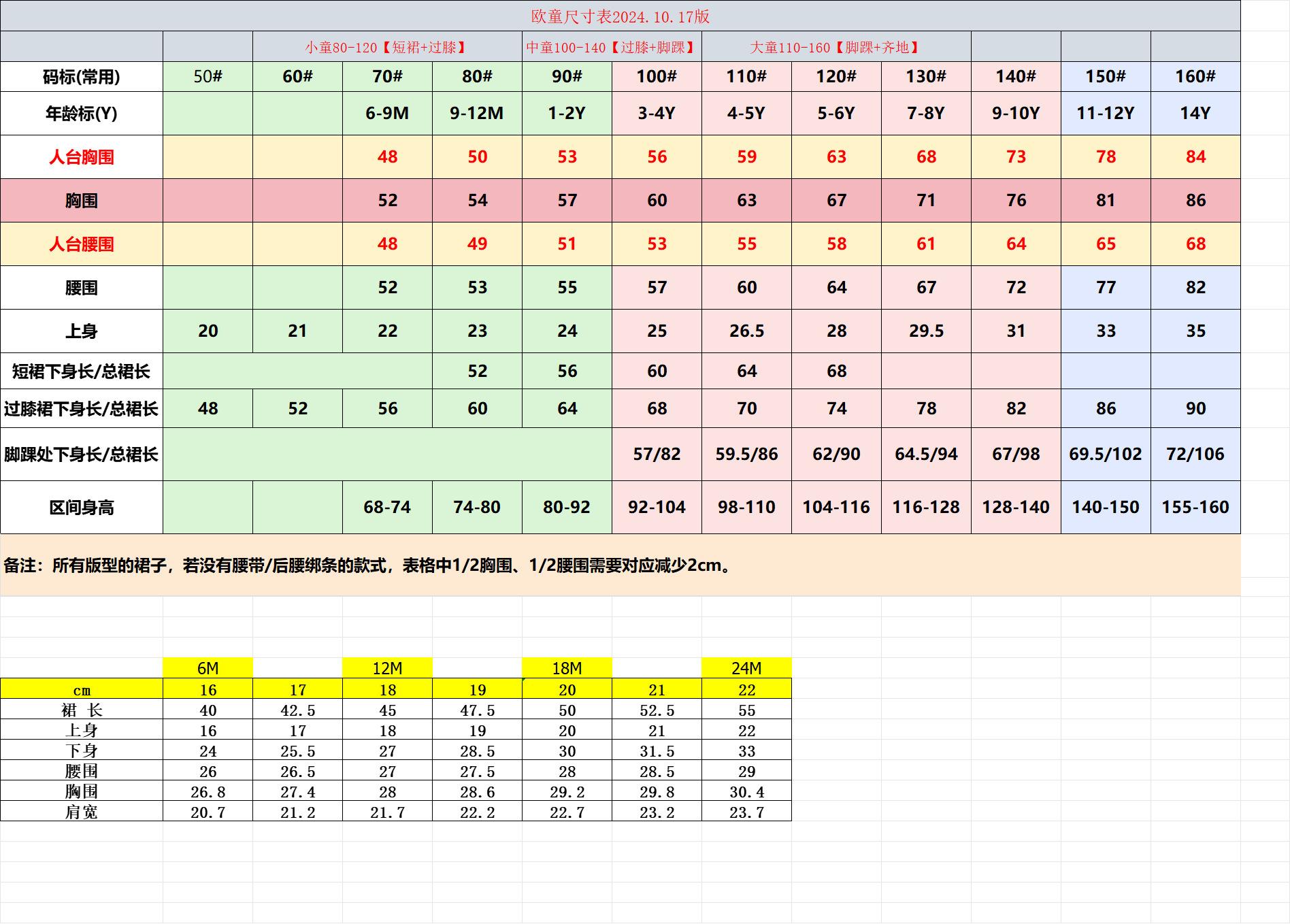
Task: Select the 47.5 value in 裙长 row
Action: 477,710
